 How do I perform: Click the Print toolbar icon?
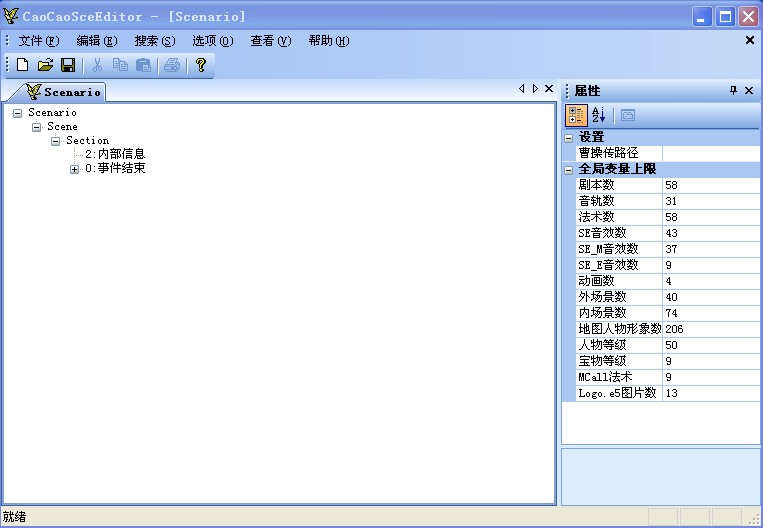click(172, 65)
